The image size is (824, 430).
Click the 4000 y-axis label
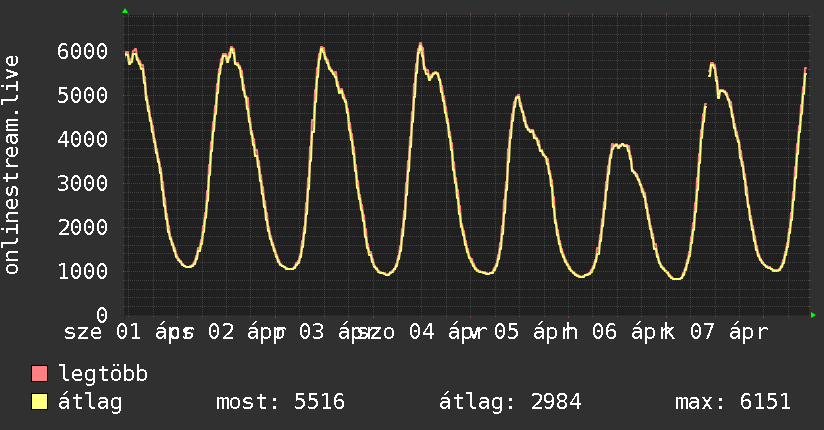(84, 139)
